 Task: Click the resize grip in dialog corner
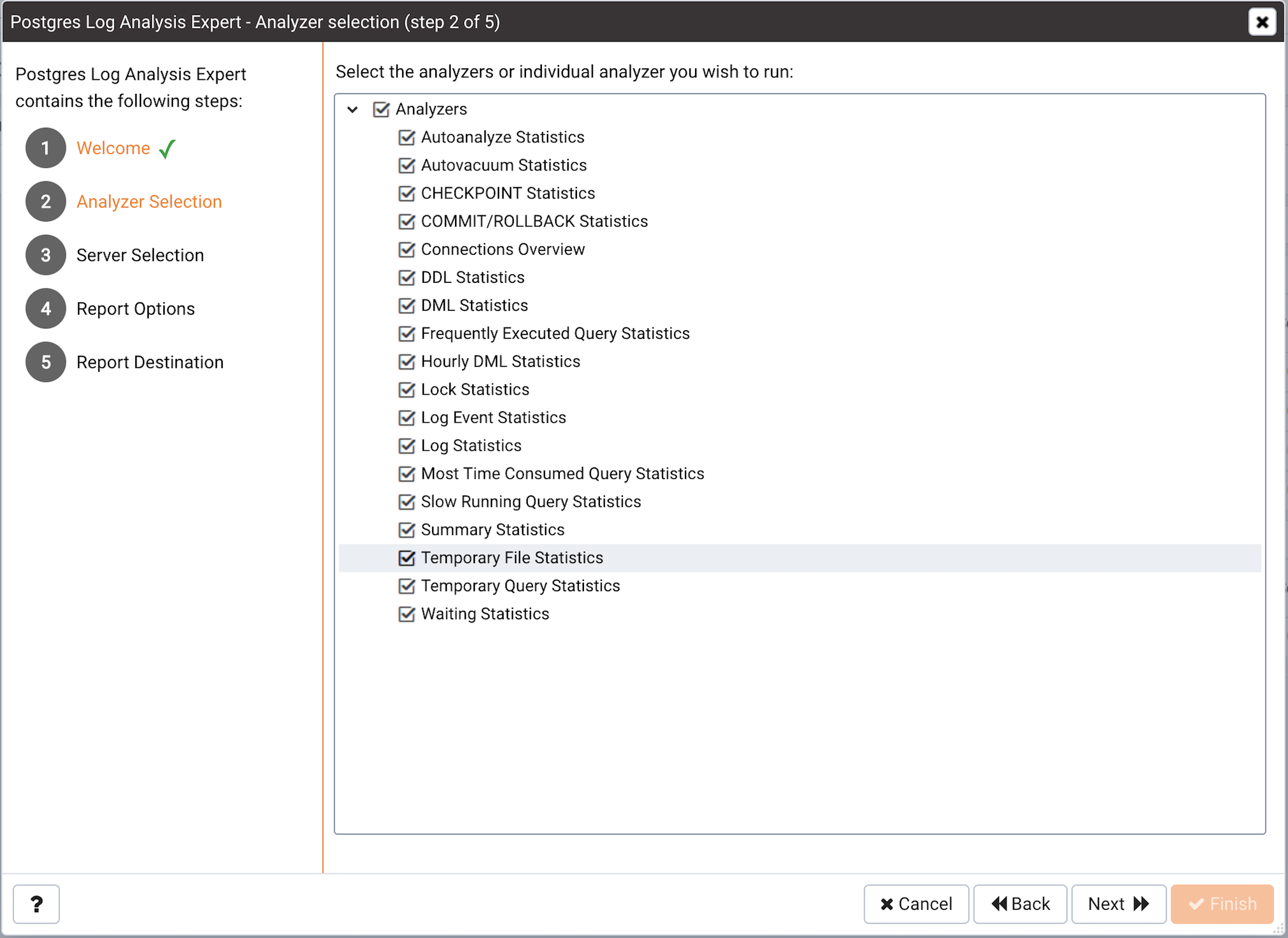coord(1279,929)
